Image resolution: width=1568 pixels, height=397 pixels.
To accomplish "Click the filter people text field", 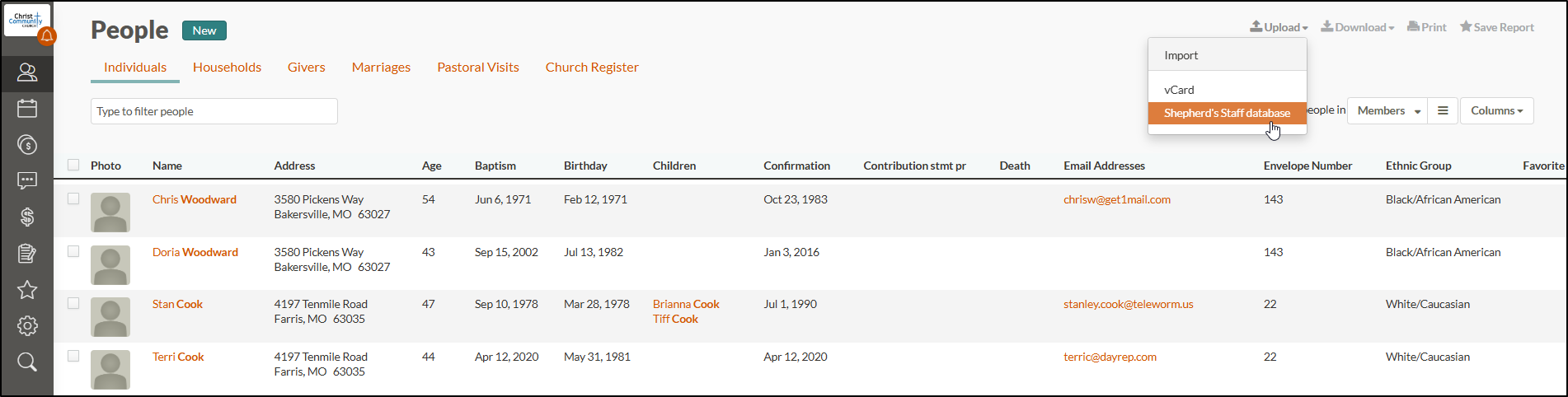I will [x=214, y=111].
